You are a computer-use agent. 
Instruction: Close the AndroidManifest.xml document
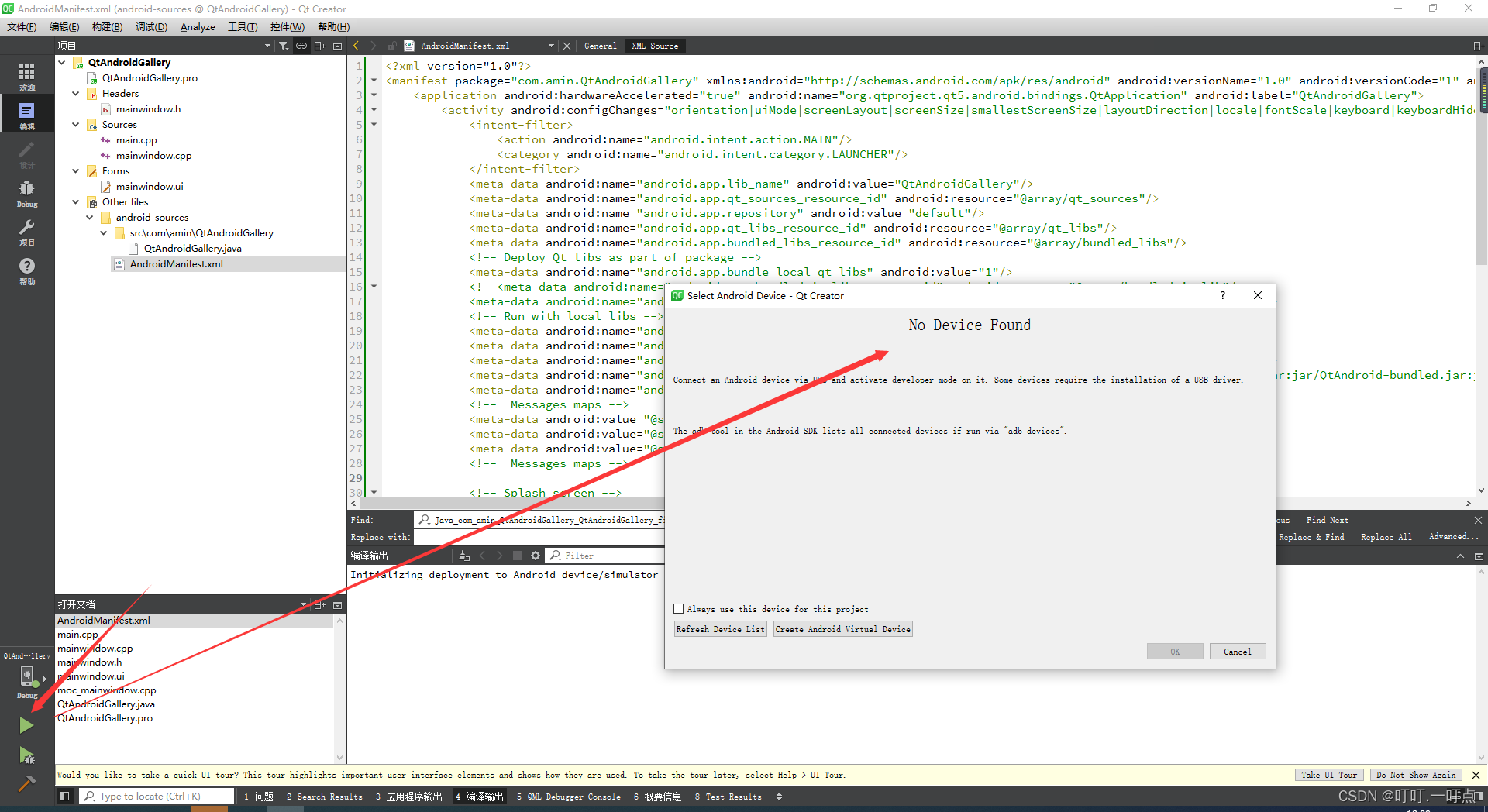pos(567,46)
